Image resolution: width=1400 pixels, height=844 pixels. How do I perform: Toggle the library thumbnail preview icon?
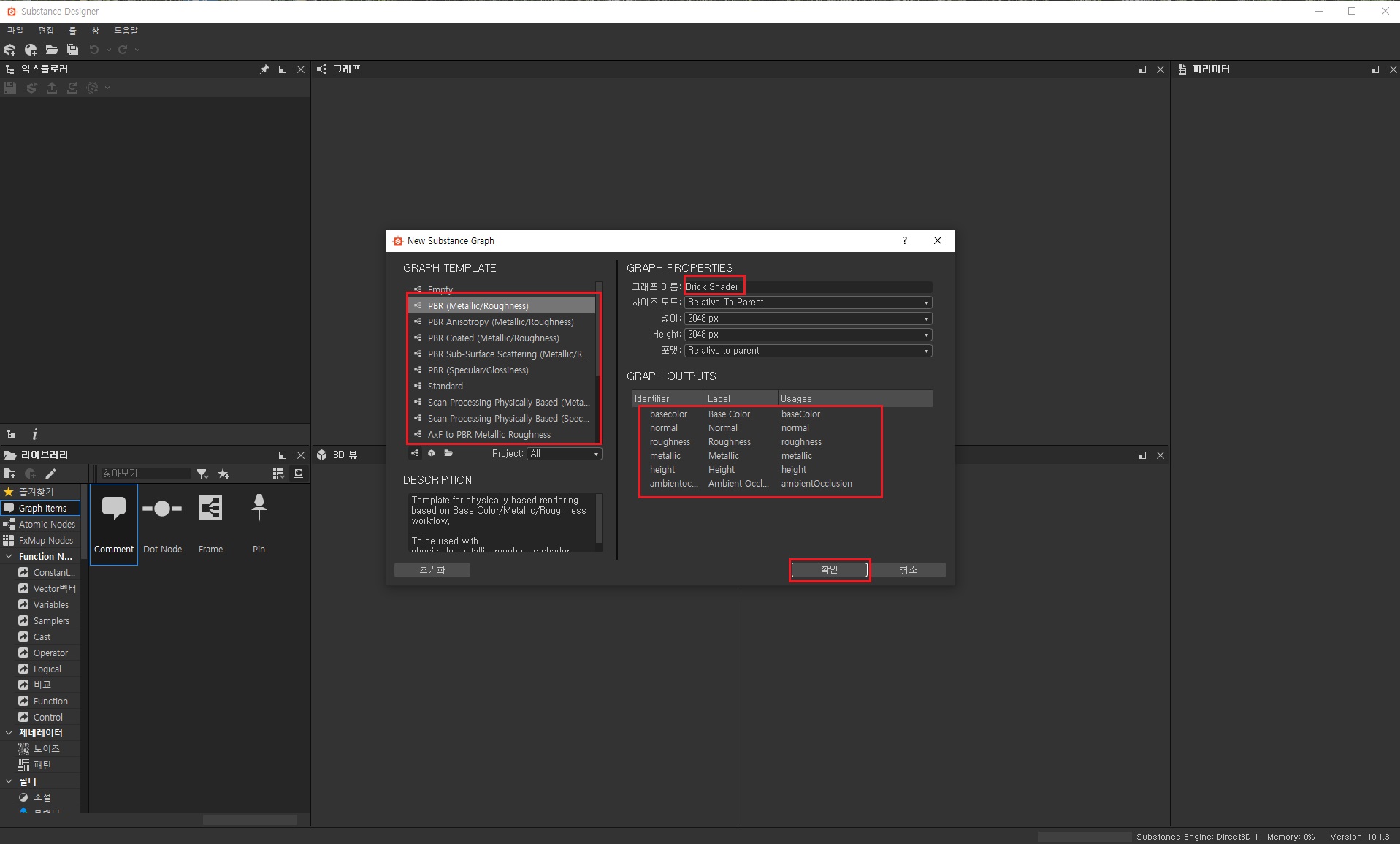click(x=299, y=474)
